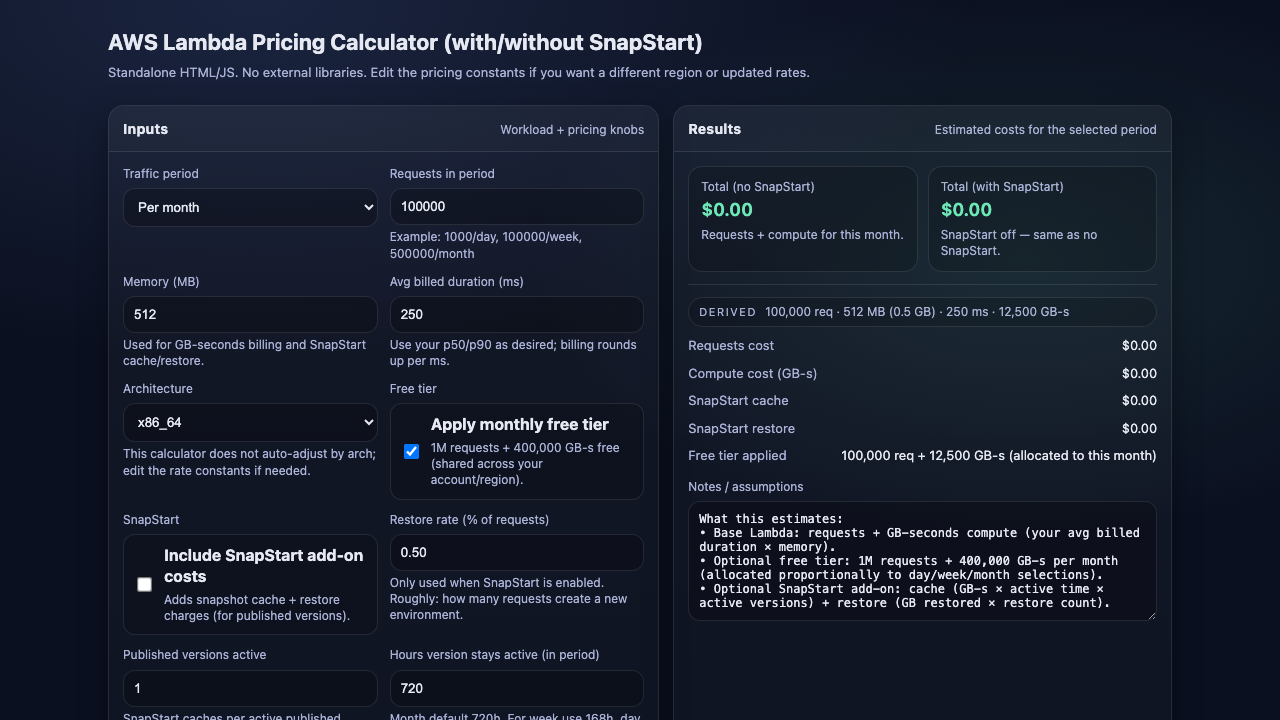
Task: Click the Workload + pricing knobs caption
Action: click(572, 130)
